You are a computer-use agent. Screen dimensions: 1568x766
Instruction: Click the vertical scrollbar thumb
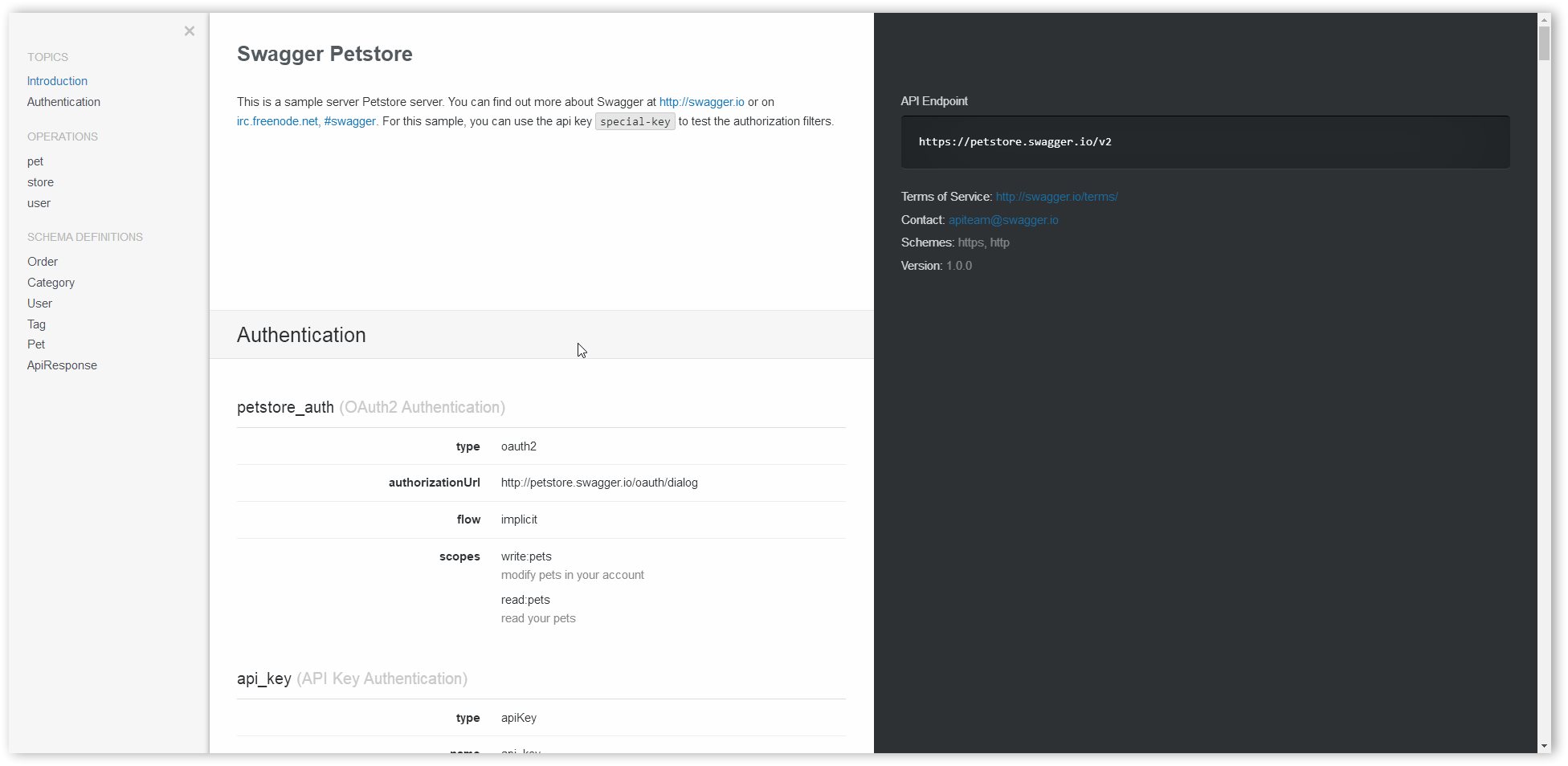(x=1544, y=43)
